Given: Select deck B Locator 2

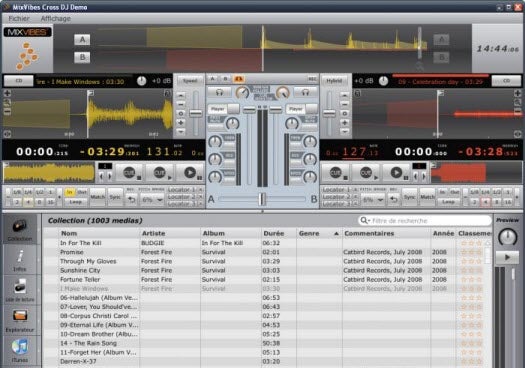Looking at the screenshot, I should [x=336, y=197].
